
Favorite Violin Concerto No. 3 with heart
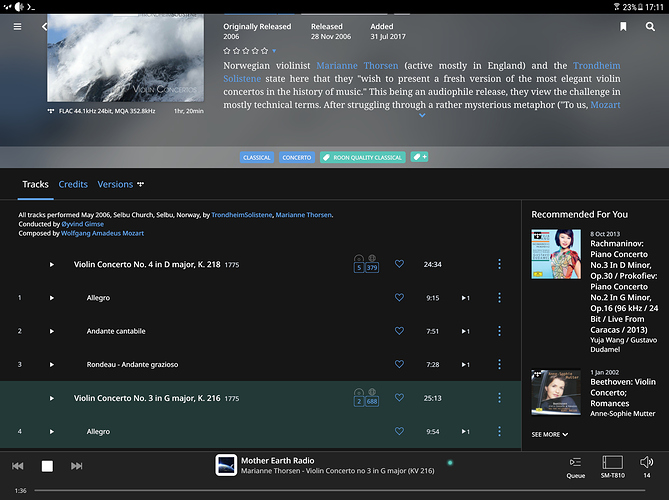click(399, 398)
